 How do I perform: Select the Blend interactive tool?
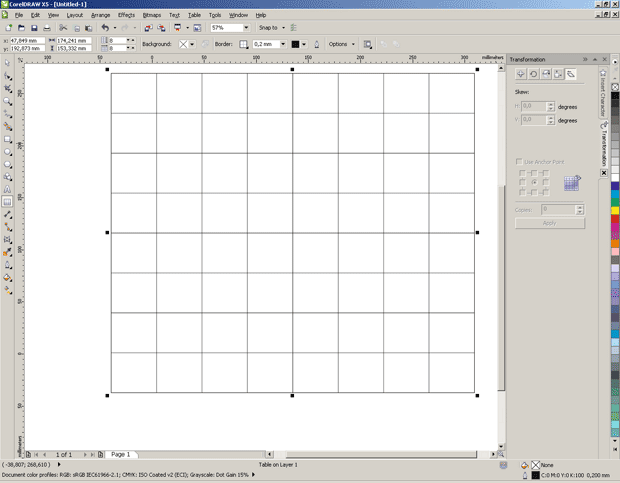tap(7, 240)
